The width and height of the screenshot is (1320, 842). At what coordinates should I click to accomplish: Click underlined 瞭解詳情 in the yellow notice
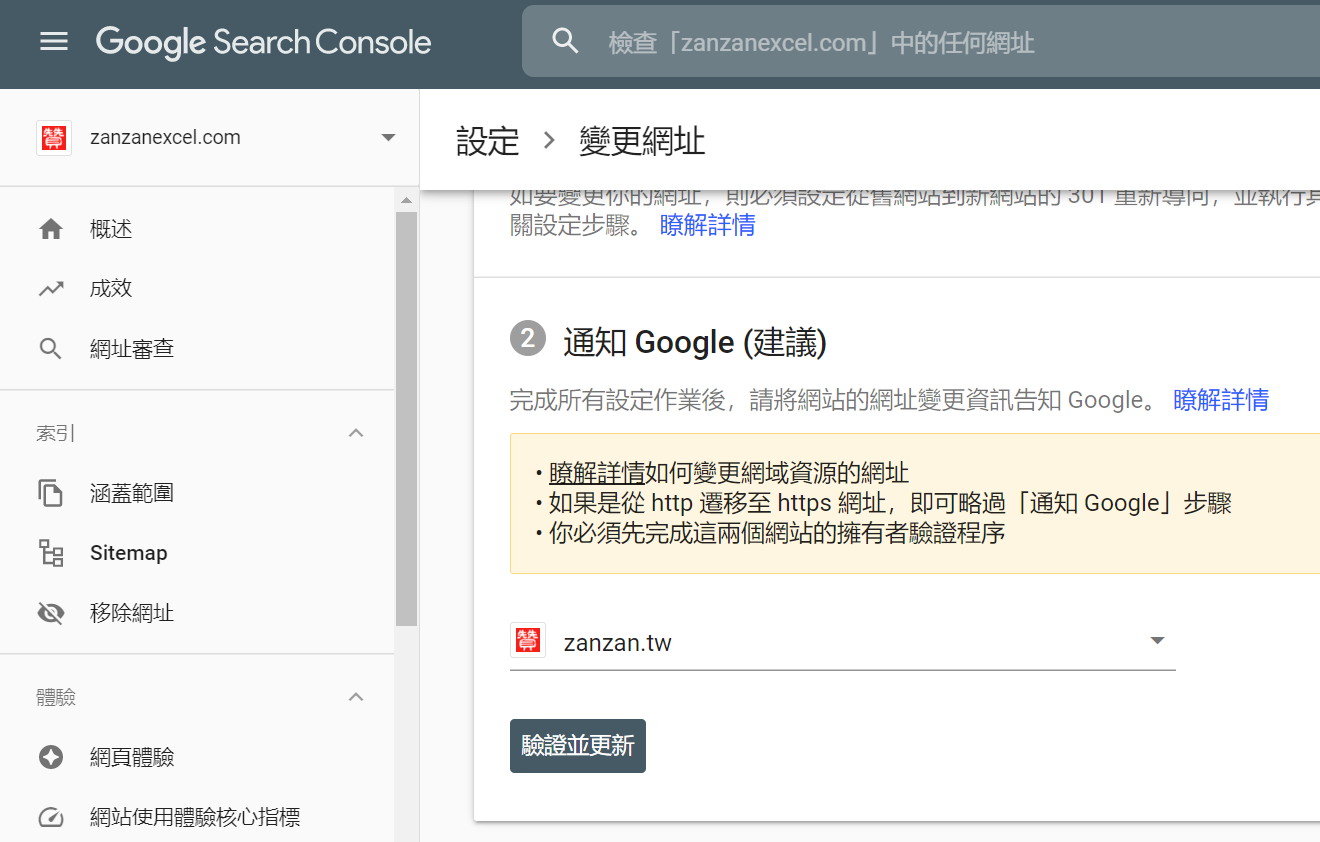[x=596, y=473]
